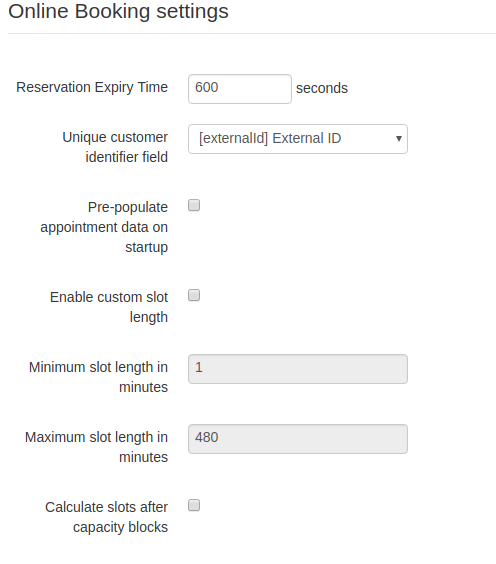Image resolution: width=496 pixels, height=564 pixels.
Task: Click the dropdown arrow beside External ID
Action: [399, 138]
